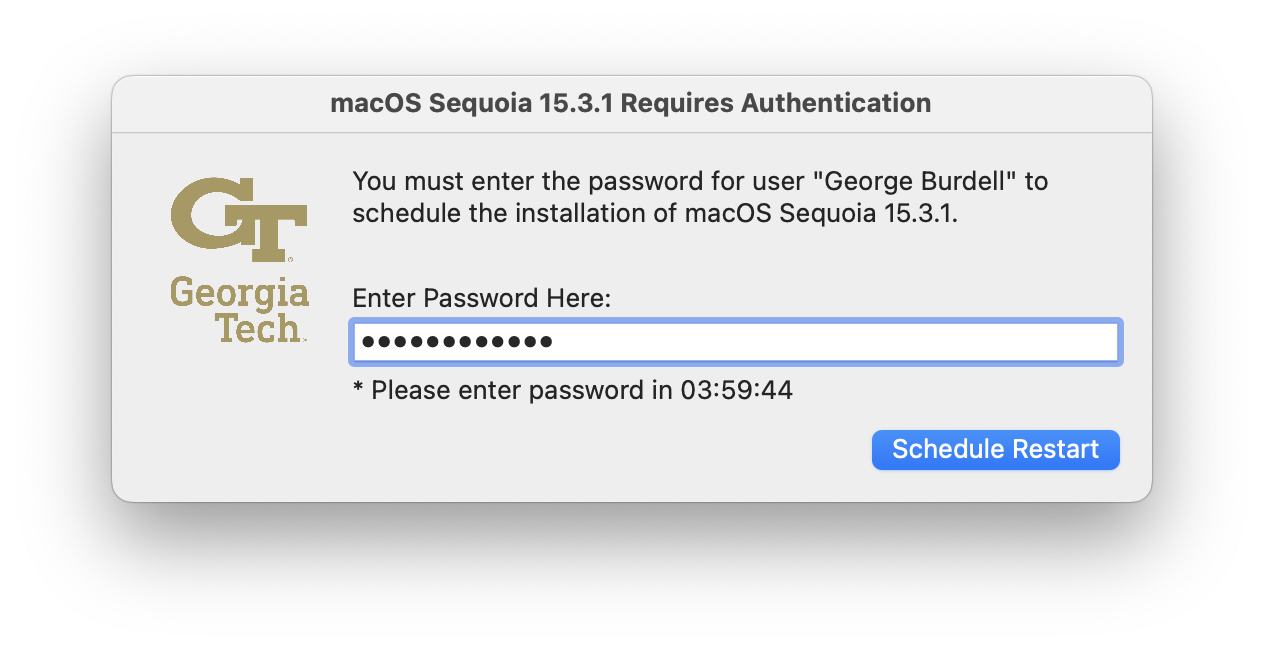The height and width of the screenshot is (650, 1264).
Task: Click the asterisk before "Please enter password"
Action: [x=358, y=389]
